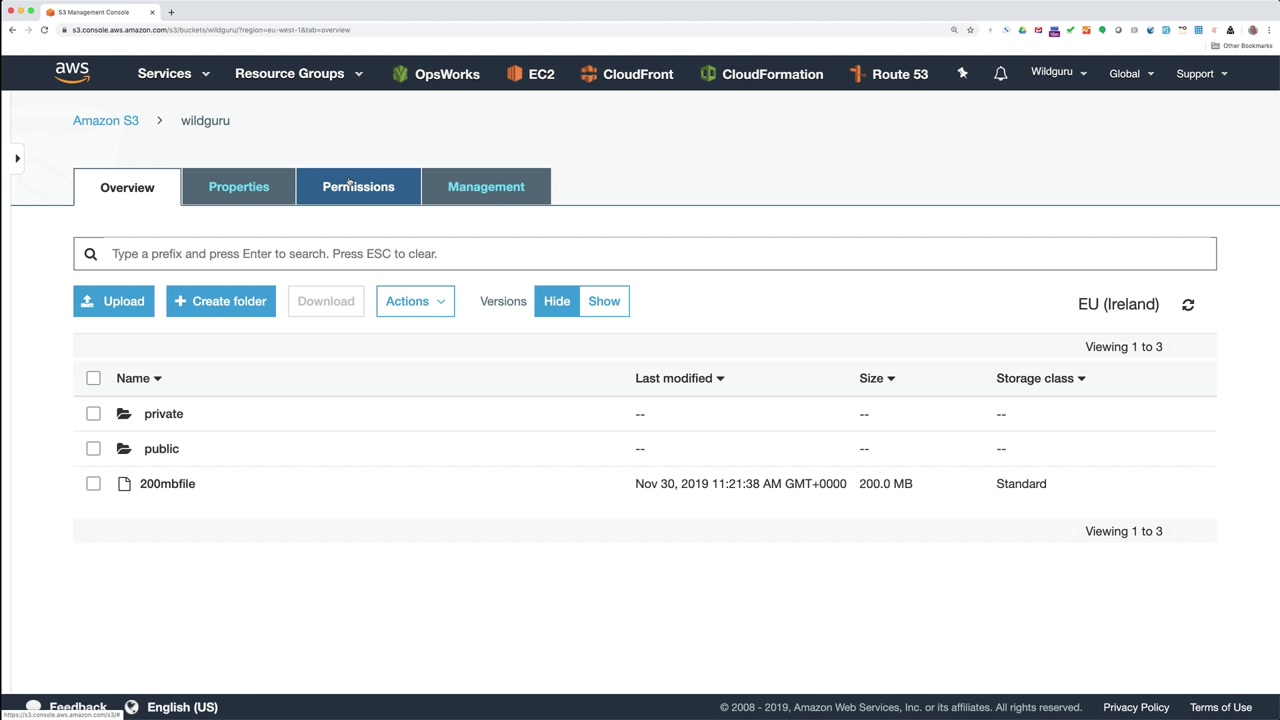Set Versions toggle to Show

tap(604, 301)
